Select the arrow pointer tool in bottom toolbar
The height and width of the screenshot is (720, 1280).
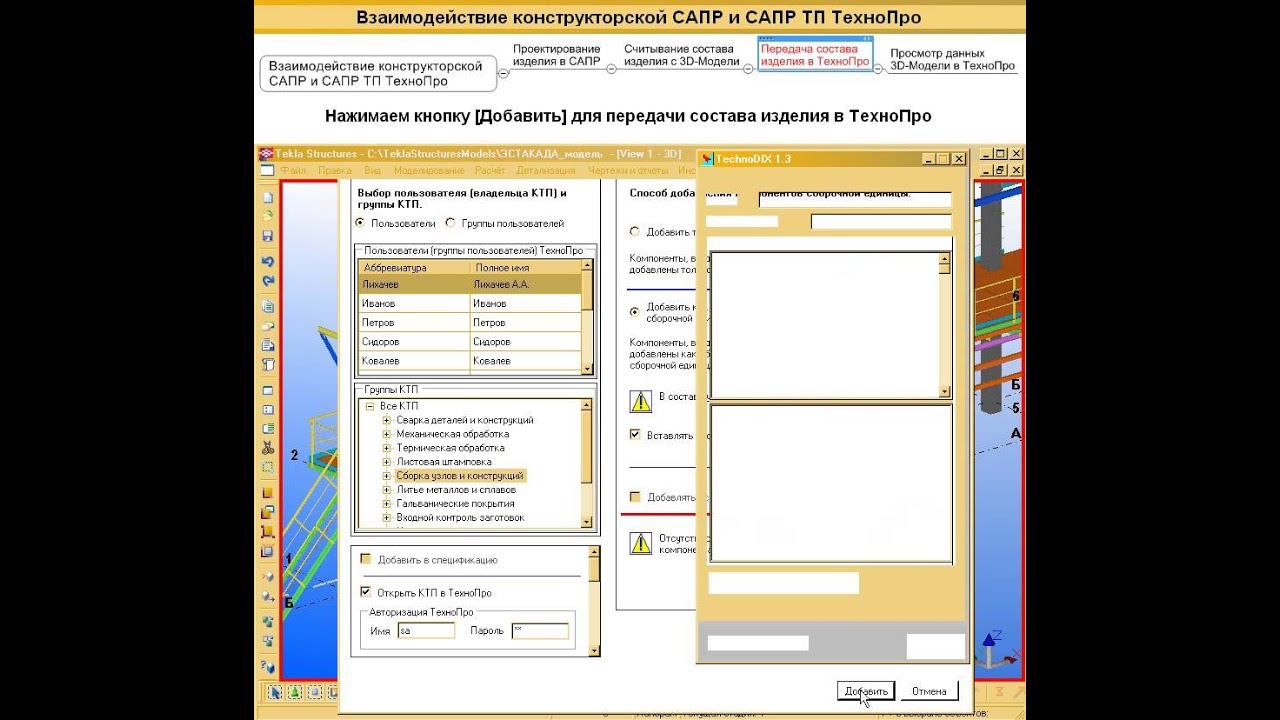click(x=275, y=692)
